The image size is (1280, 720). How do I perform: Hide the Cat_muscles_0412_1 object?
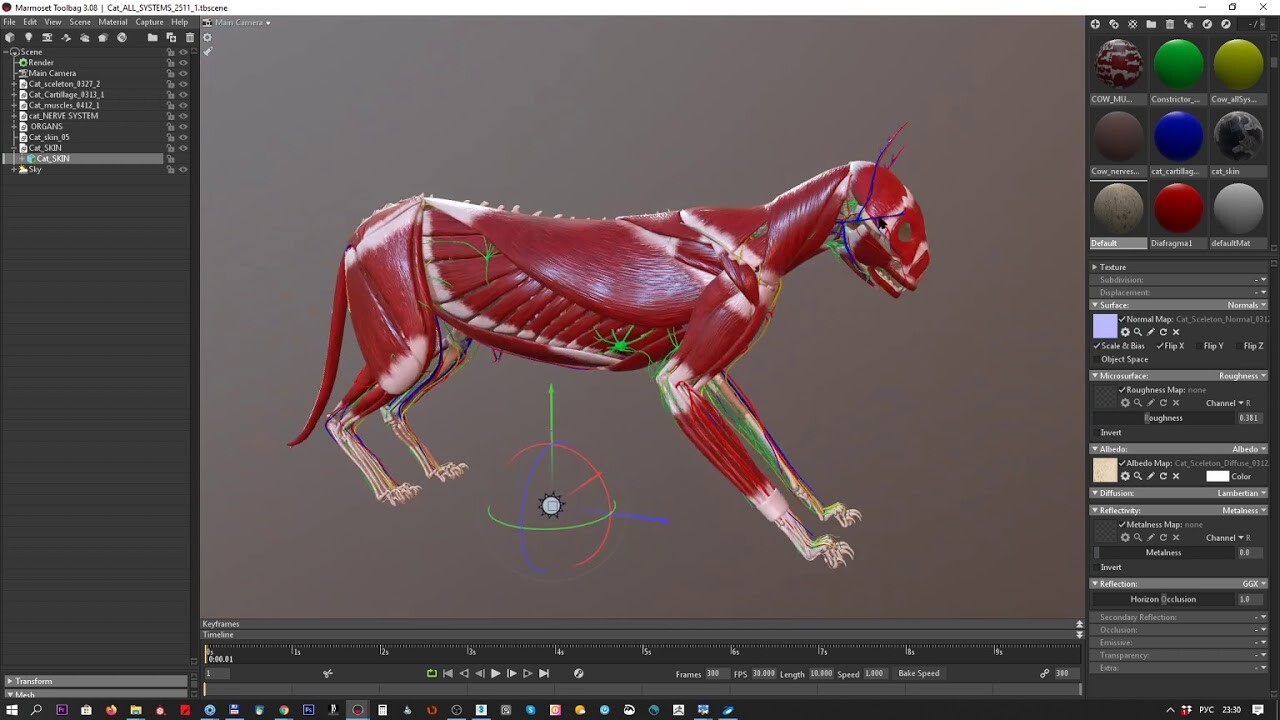183,105
